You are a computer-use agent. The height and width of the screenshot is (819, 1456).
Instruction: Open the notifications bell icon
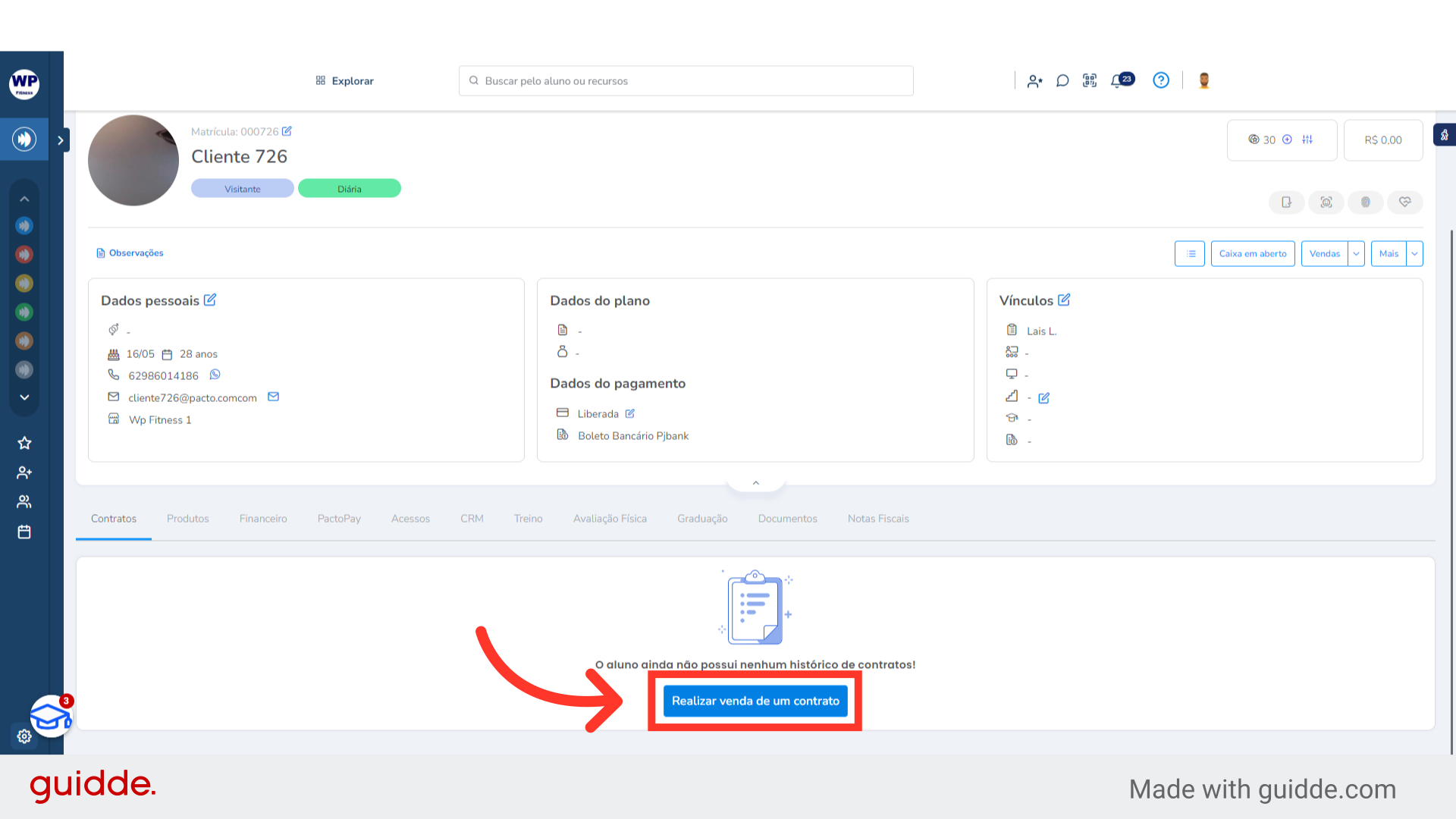pos(1117,81)
